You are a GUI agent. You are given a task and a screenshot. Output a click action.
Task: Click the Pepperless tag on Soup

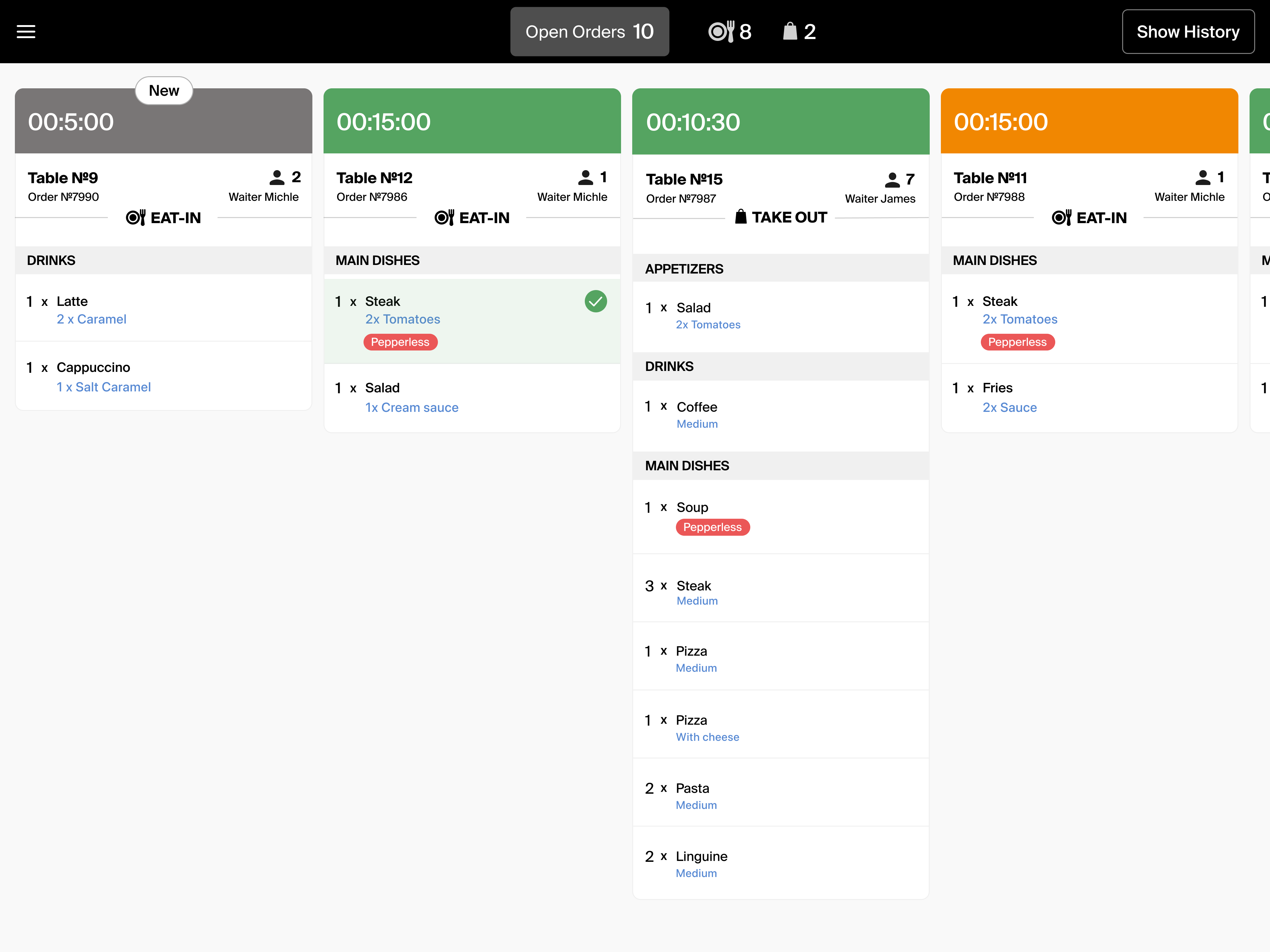point(712,527)
